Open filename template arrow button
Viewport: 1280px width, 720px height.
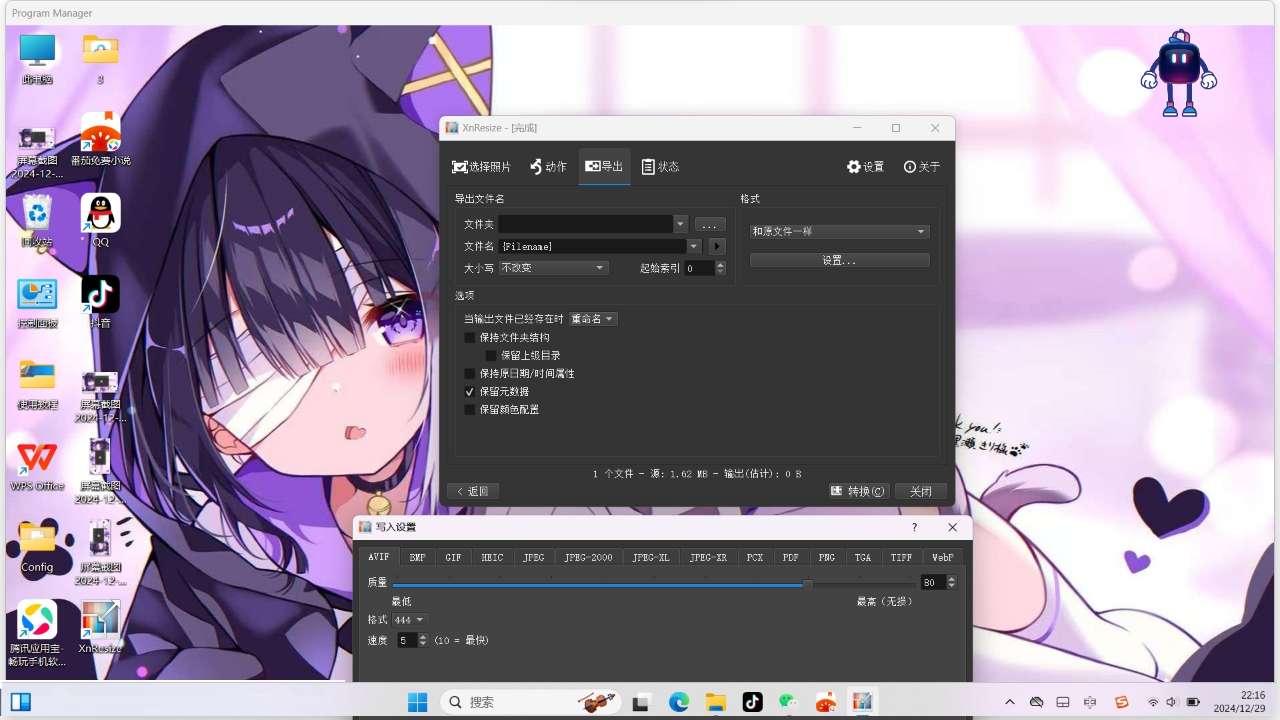pos(717,246)
